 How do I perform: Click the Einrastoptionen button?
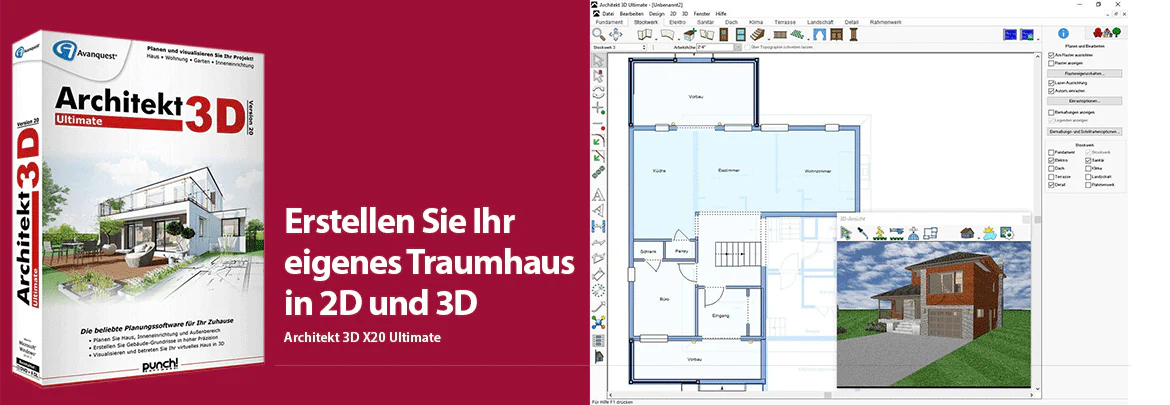click(1084, 101)
